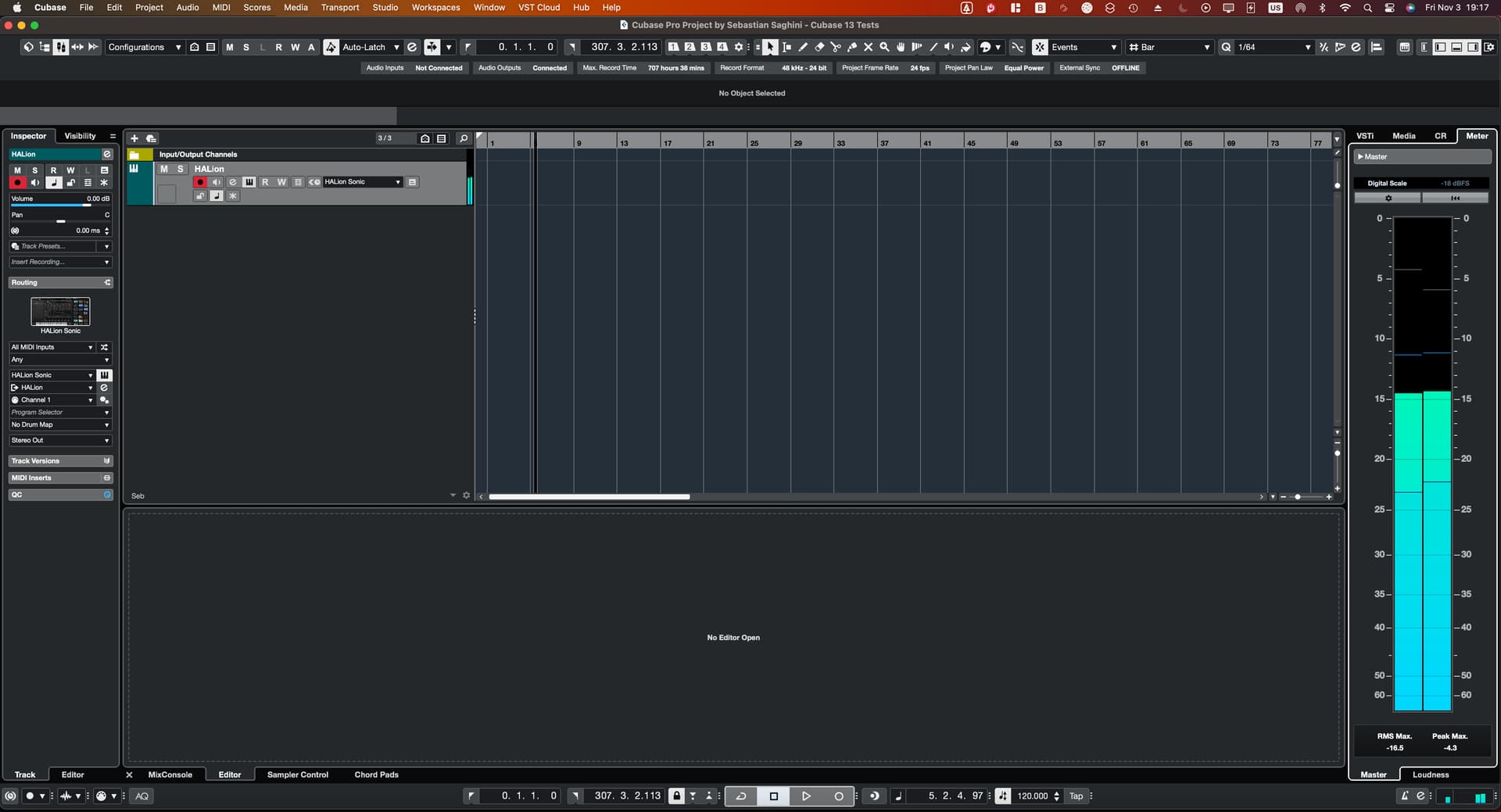Click the tempo 120.000 field
The image size is (1501, 812).
(1033, 796)
